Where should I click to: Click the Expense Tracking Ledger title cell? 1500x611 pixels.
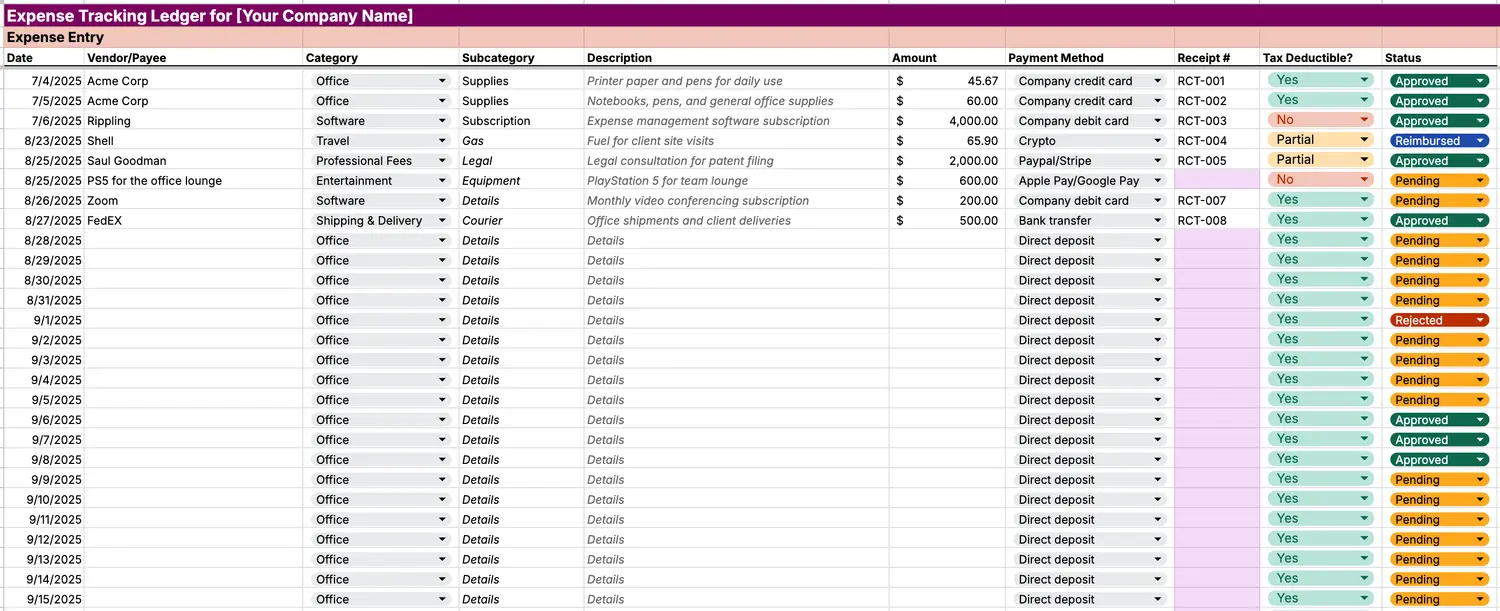click(209, 16)
